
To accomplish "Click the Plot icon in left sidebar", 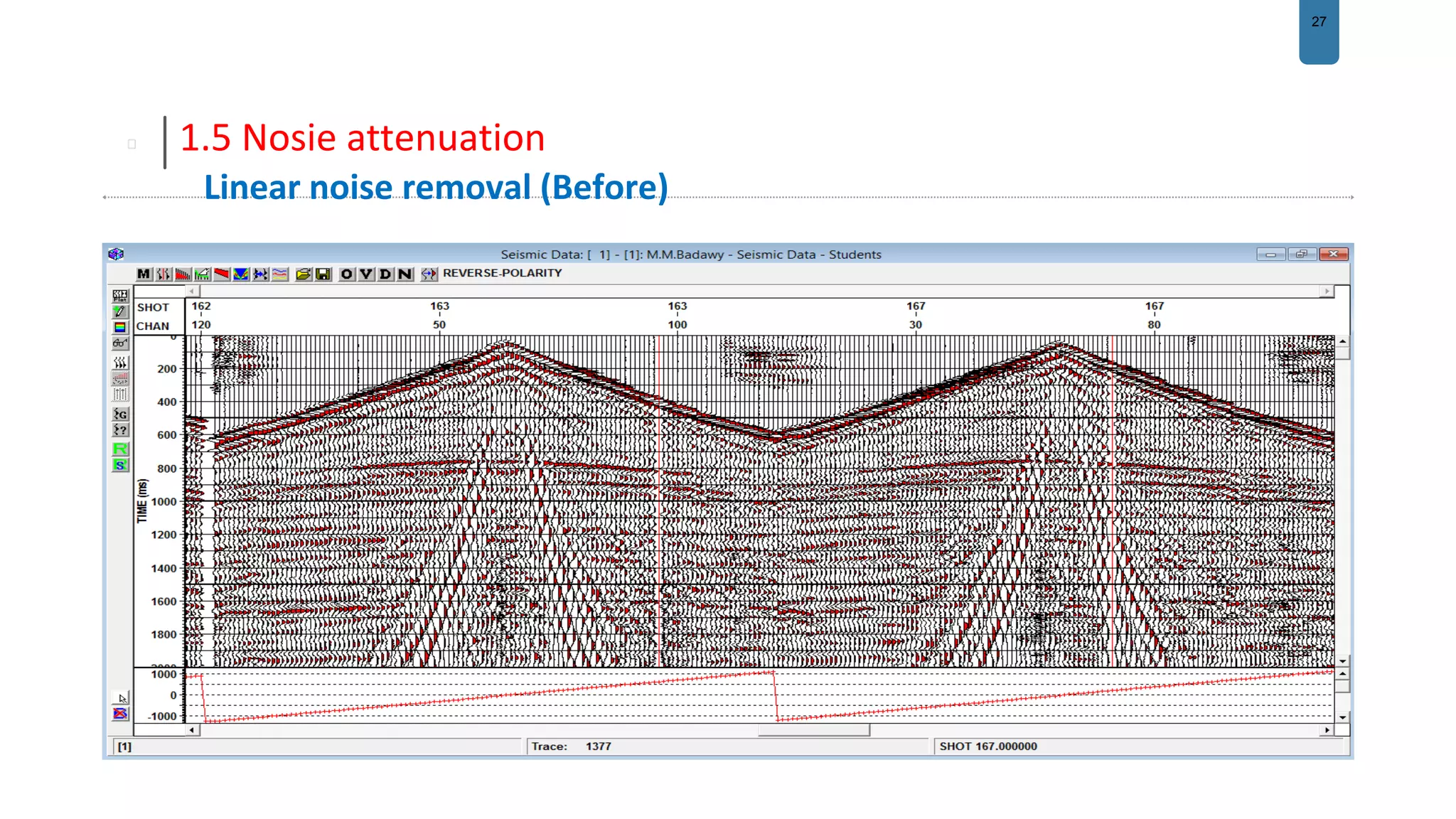I will 120,295.
